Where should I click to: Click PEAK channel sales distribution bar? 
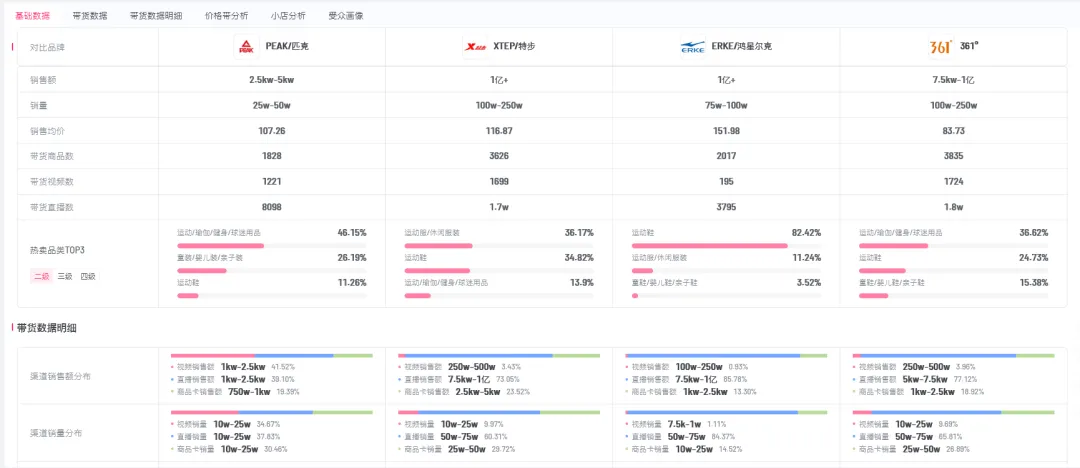(x=271, y=356)
